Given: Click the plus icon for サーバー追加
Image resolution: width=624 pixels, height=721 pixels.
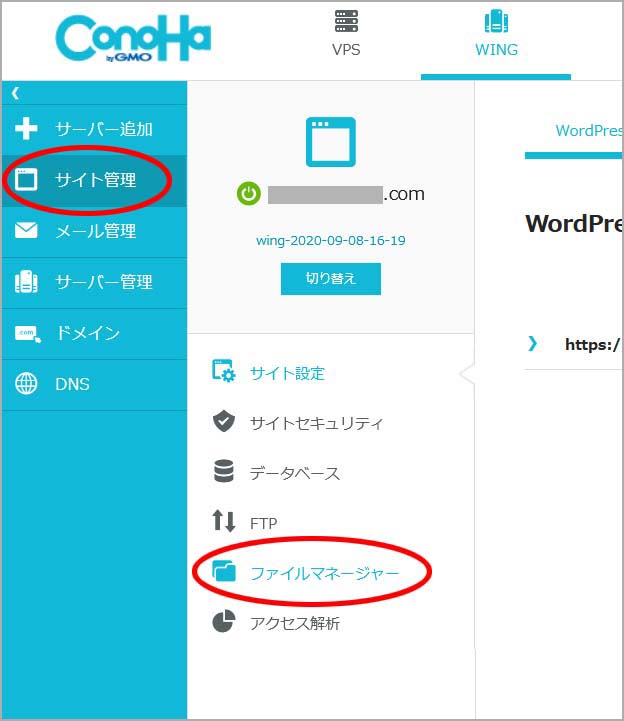Looking at the screenshot, I should 26,129.
